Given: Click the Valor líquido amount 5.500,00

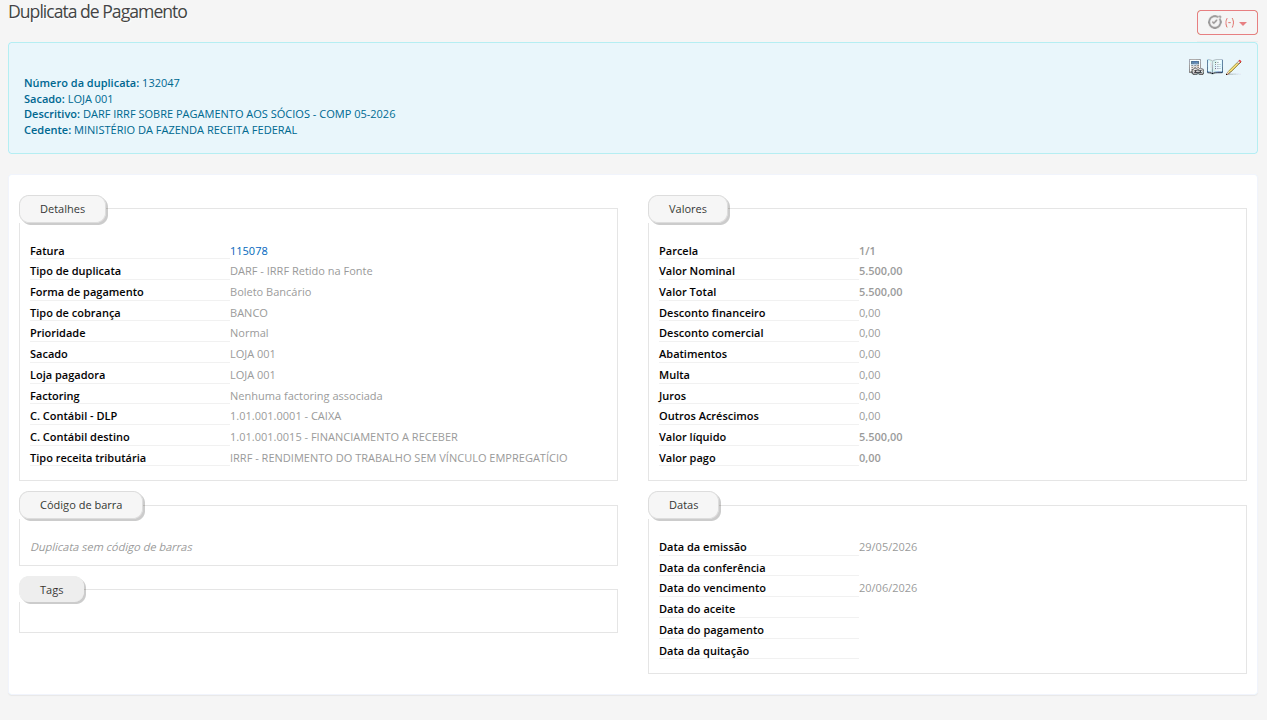Looking at the screenshot, I should pyautogui.click(x=880, y=437).
